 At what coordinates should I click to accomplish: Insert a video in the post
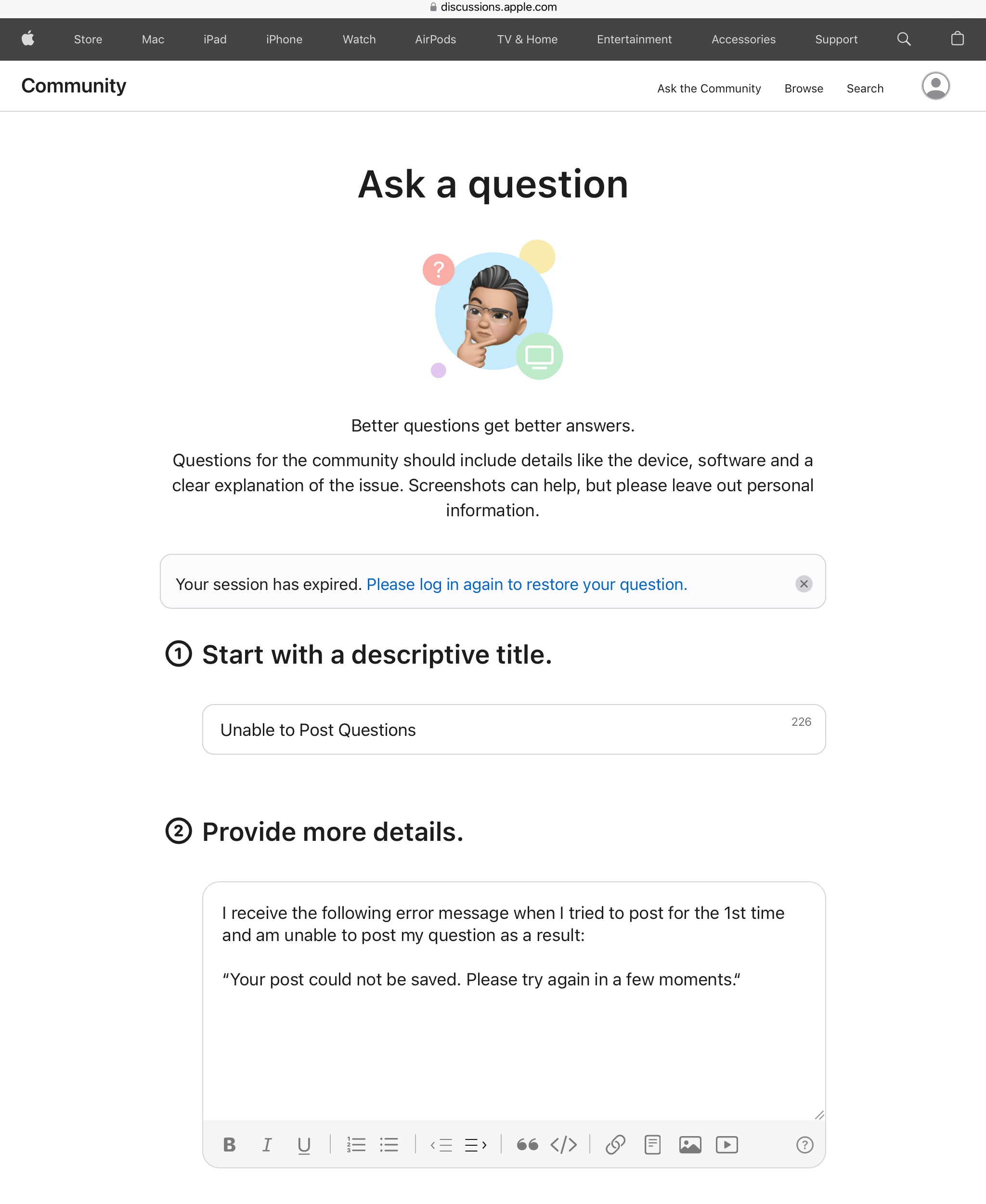[727, 1144]
